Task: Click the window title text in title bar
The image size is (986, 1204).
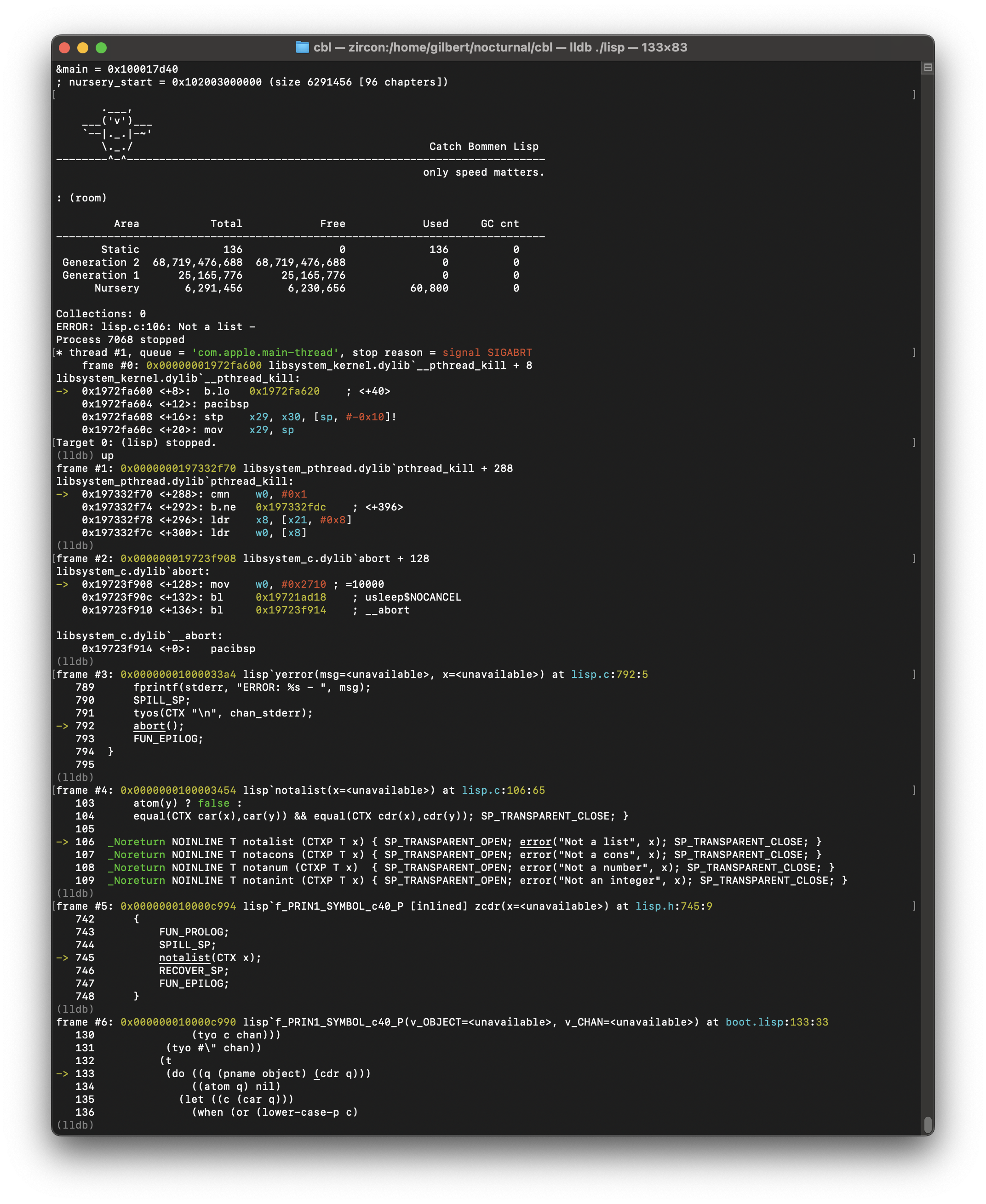Action: point(500,47)
